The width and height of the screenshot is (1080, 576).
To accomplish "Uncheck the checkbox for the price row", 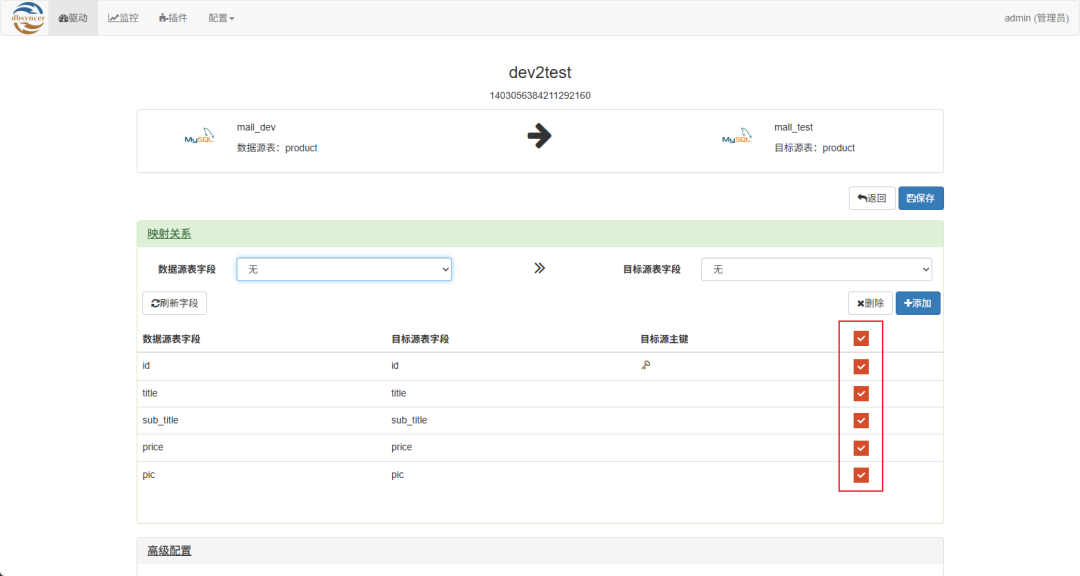I will [861, 448].
